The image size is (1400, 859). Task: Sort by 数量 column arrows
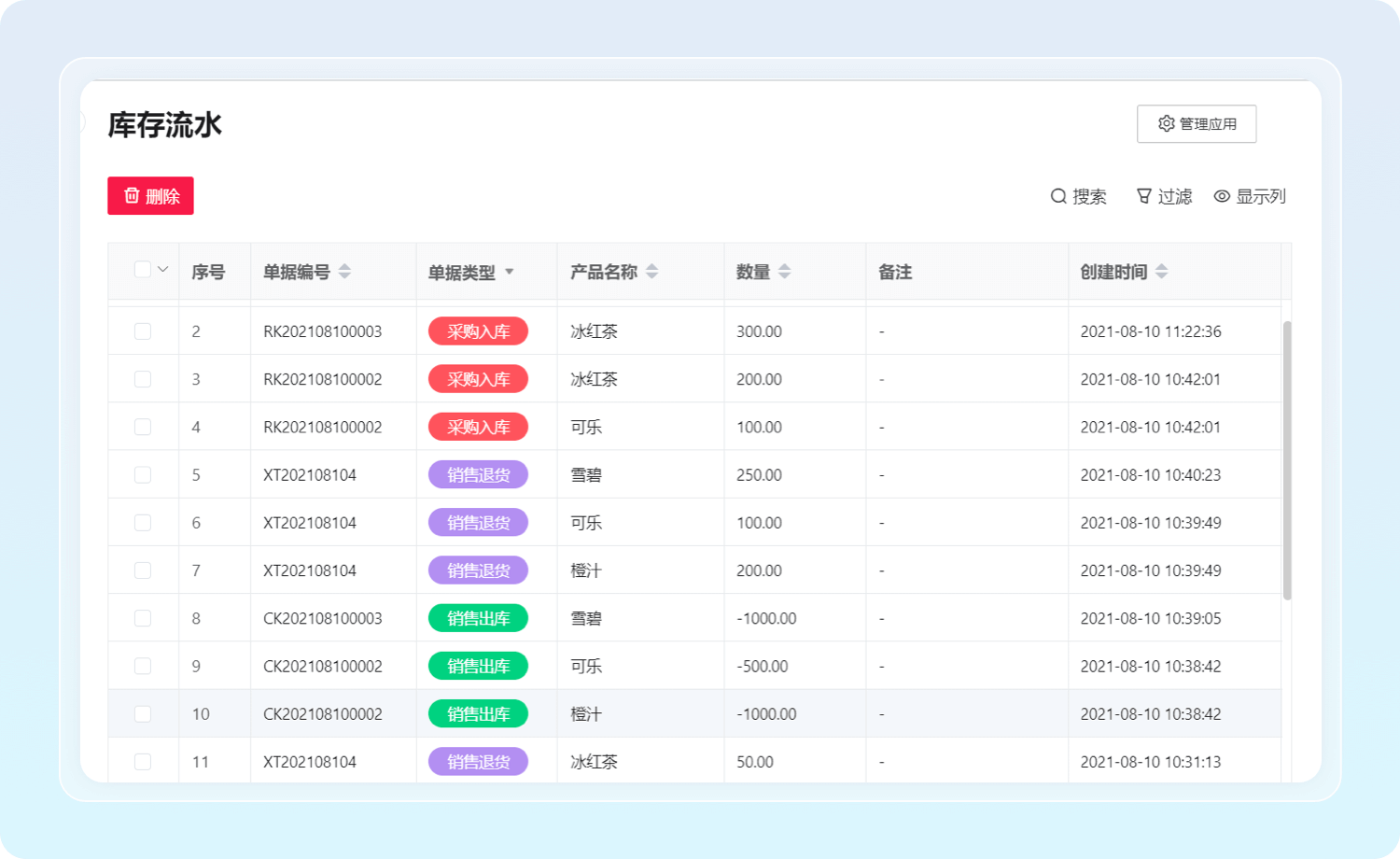(784, 272)
